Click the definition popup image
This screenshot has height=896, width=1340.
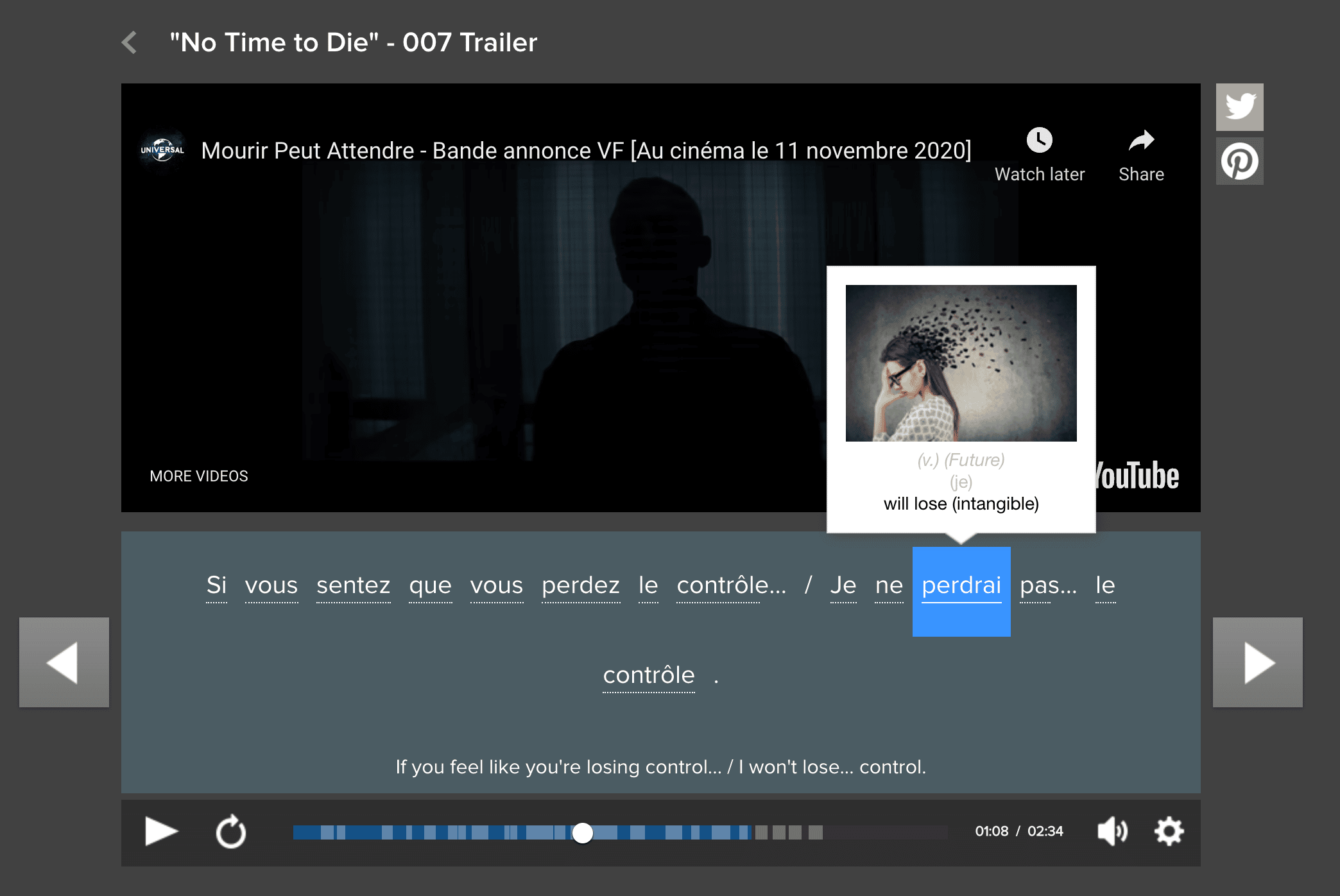[961, 363]
